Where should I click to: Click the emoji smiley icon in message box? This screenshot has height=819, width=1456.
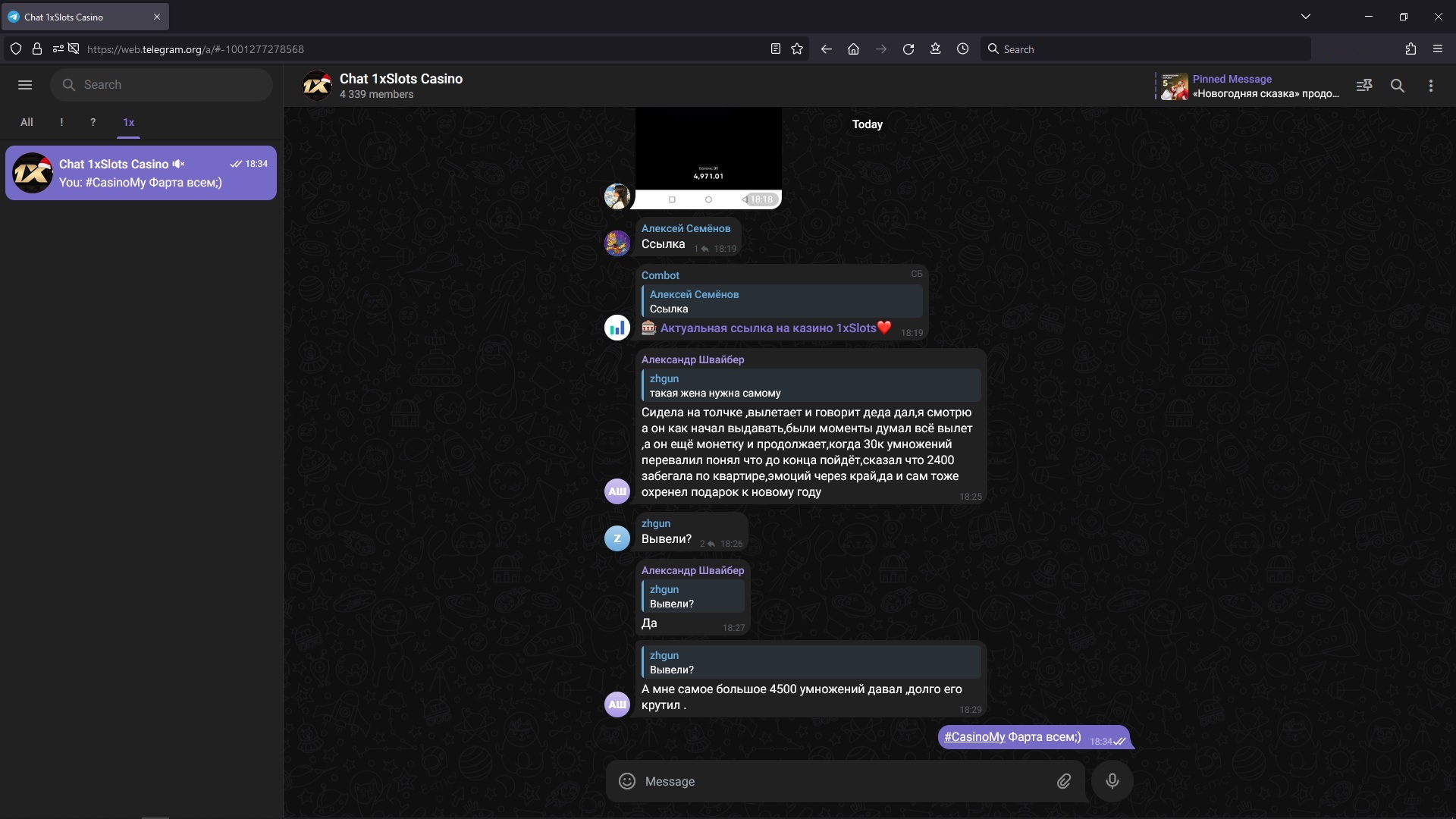pyautogui.click(x=627, y=781)
